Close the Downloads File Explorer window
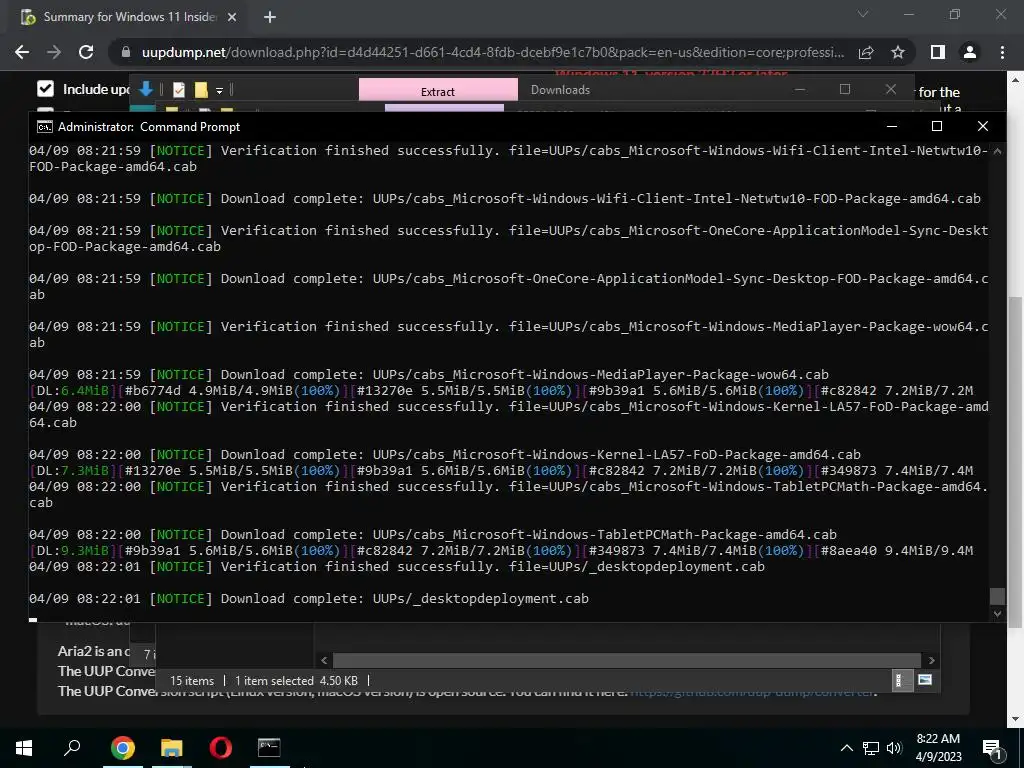1024x768 pixels. [891, 89]
